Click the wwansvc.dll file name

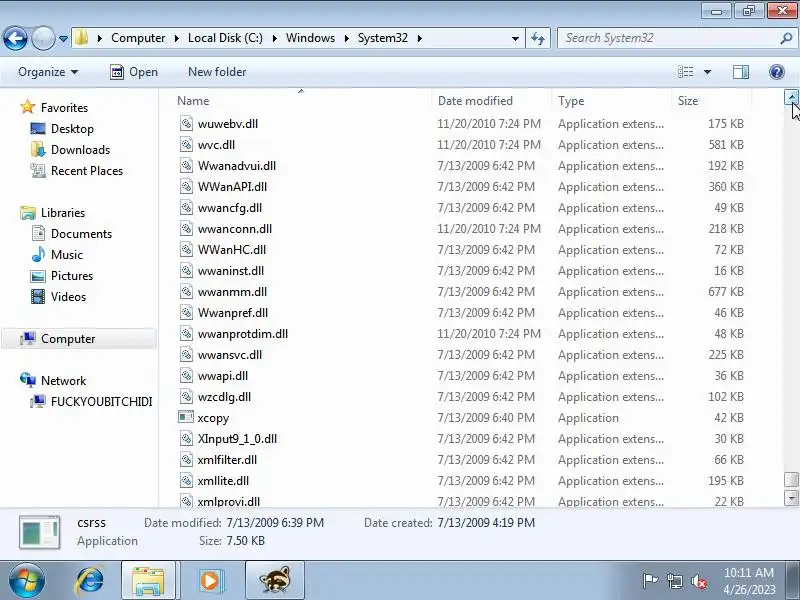(230, 355)
